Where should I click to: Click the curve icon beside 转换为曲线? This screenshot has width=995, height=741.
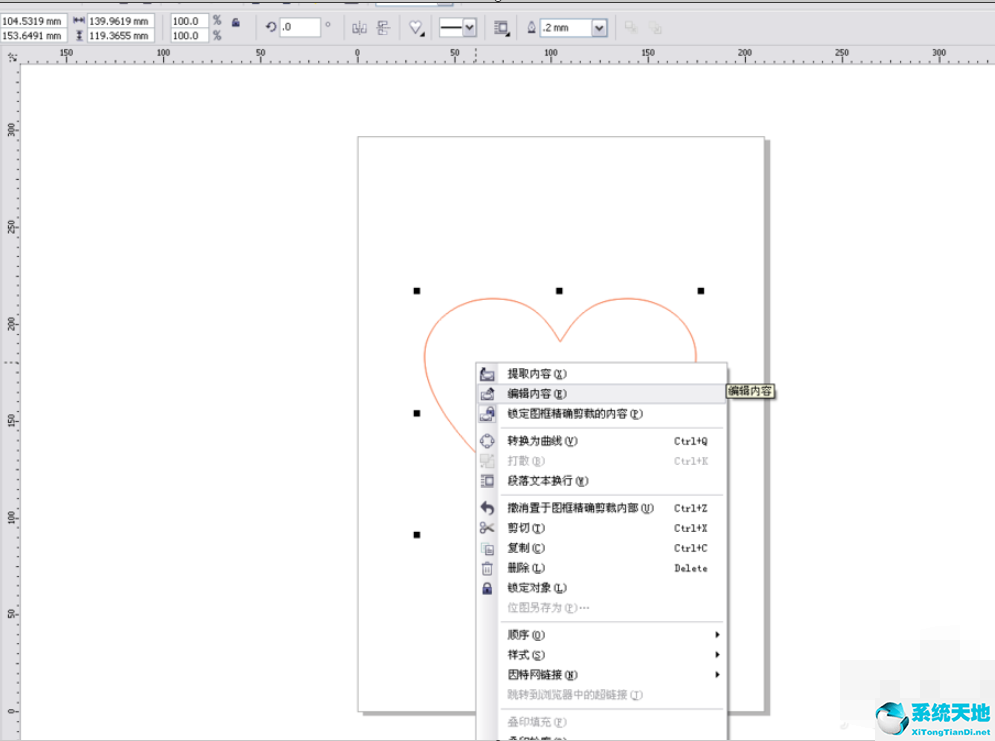tap(486, 440)
